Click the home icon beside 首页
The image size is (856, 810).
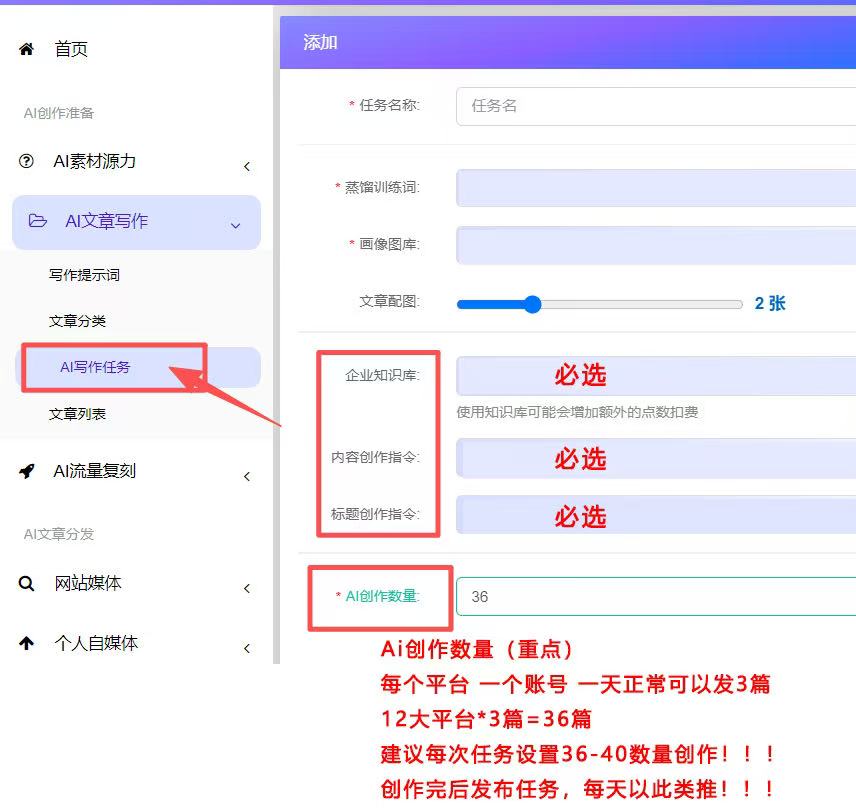pos(26,48)
